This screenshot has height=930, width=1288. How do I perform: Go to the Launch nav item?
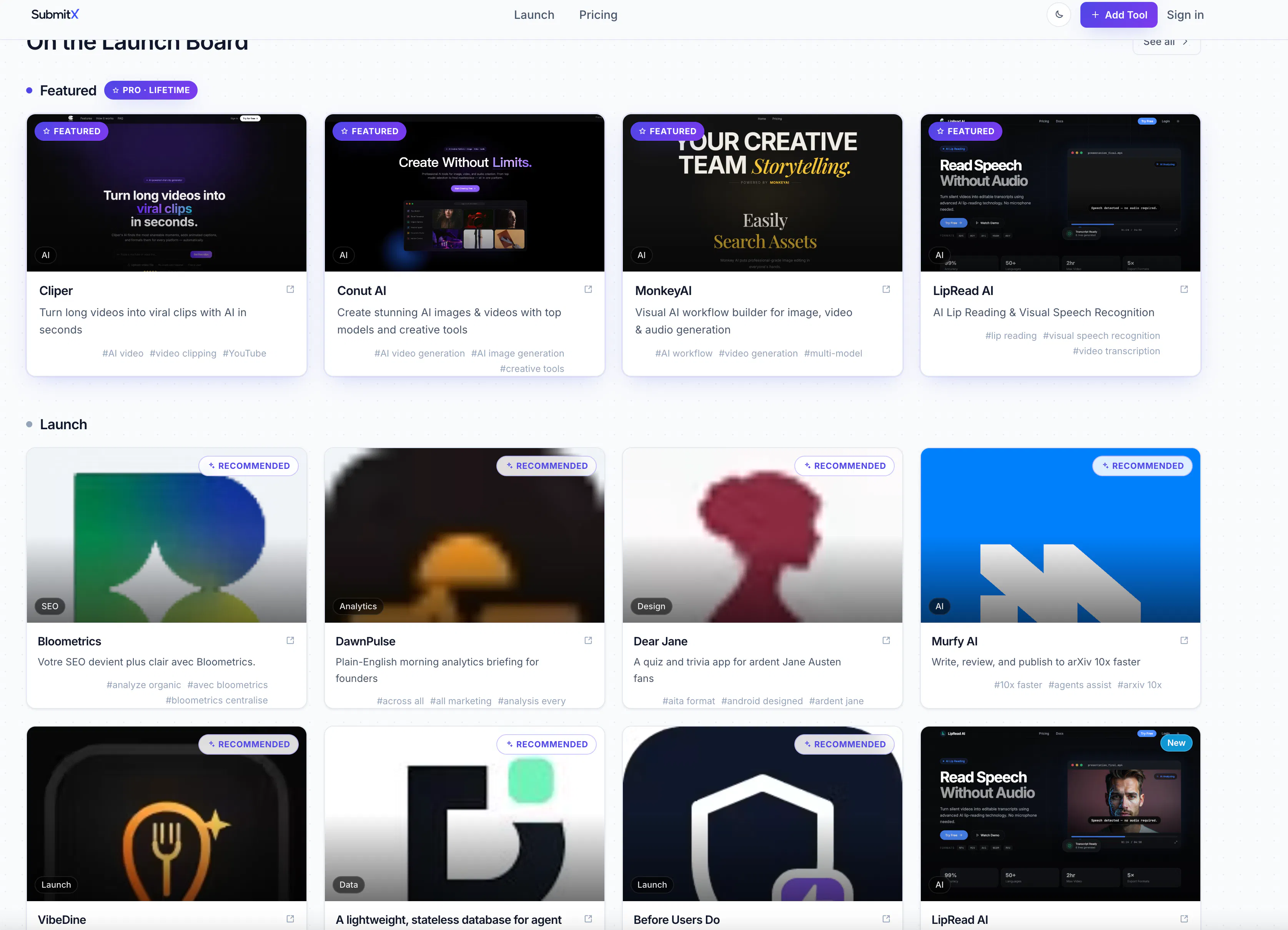pyautogui.click(x=534, y=15)
